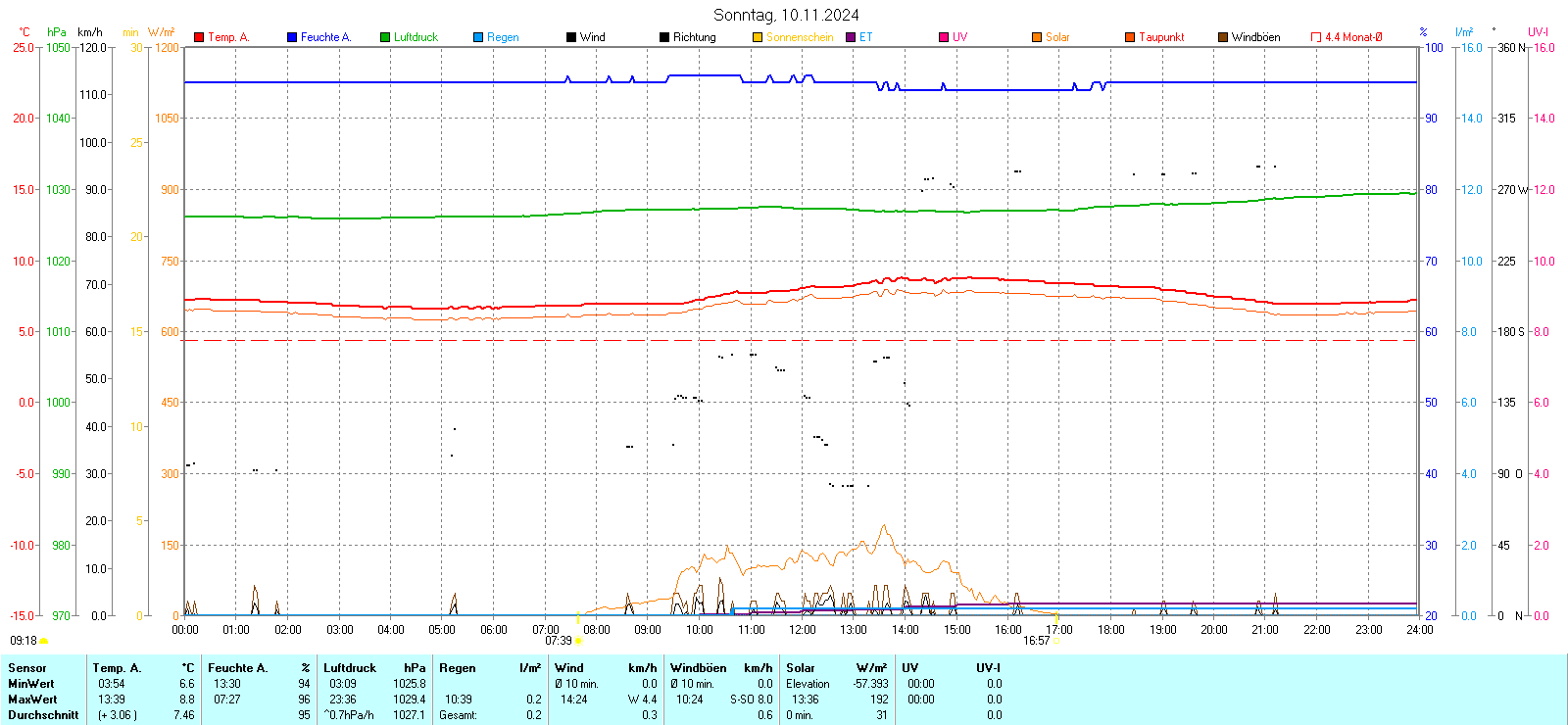Screen dimensions: 1568x725
Task: Click the sun icon beside 09:18
Action: click(43, 641)
